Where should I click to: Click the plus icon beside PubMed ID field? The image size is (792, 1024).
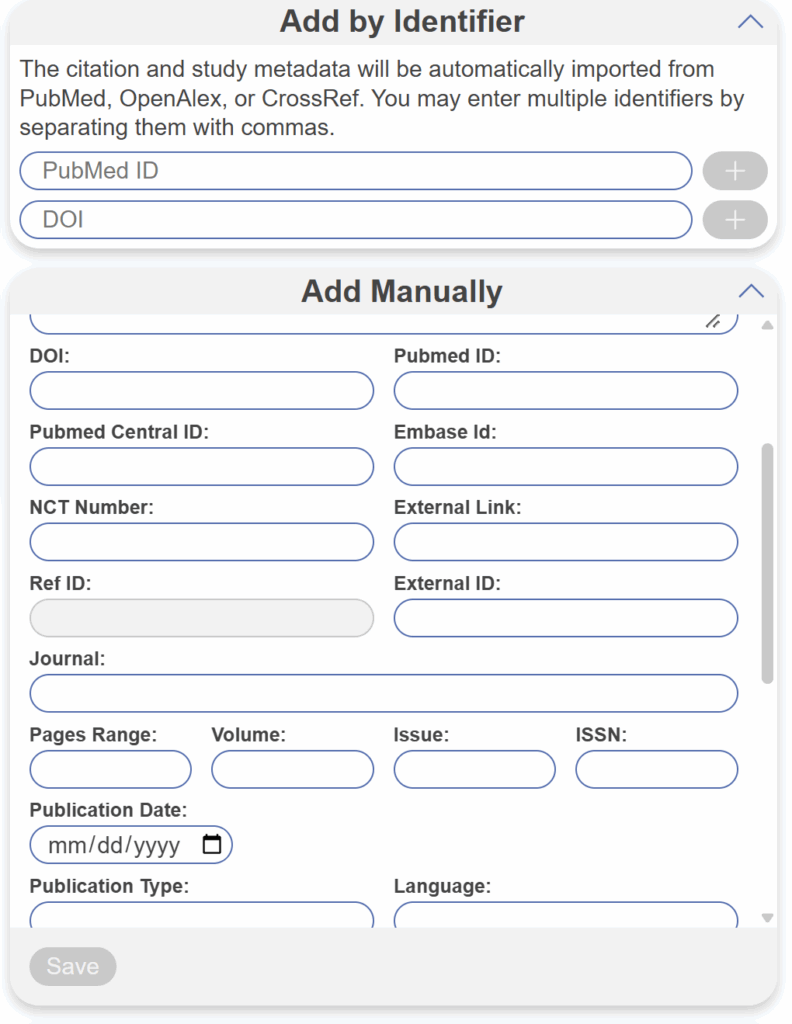[735, 170]
